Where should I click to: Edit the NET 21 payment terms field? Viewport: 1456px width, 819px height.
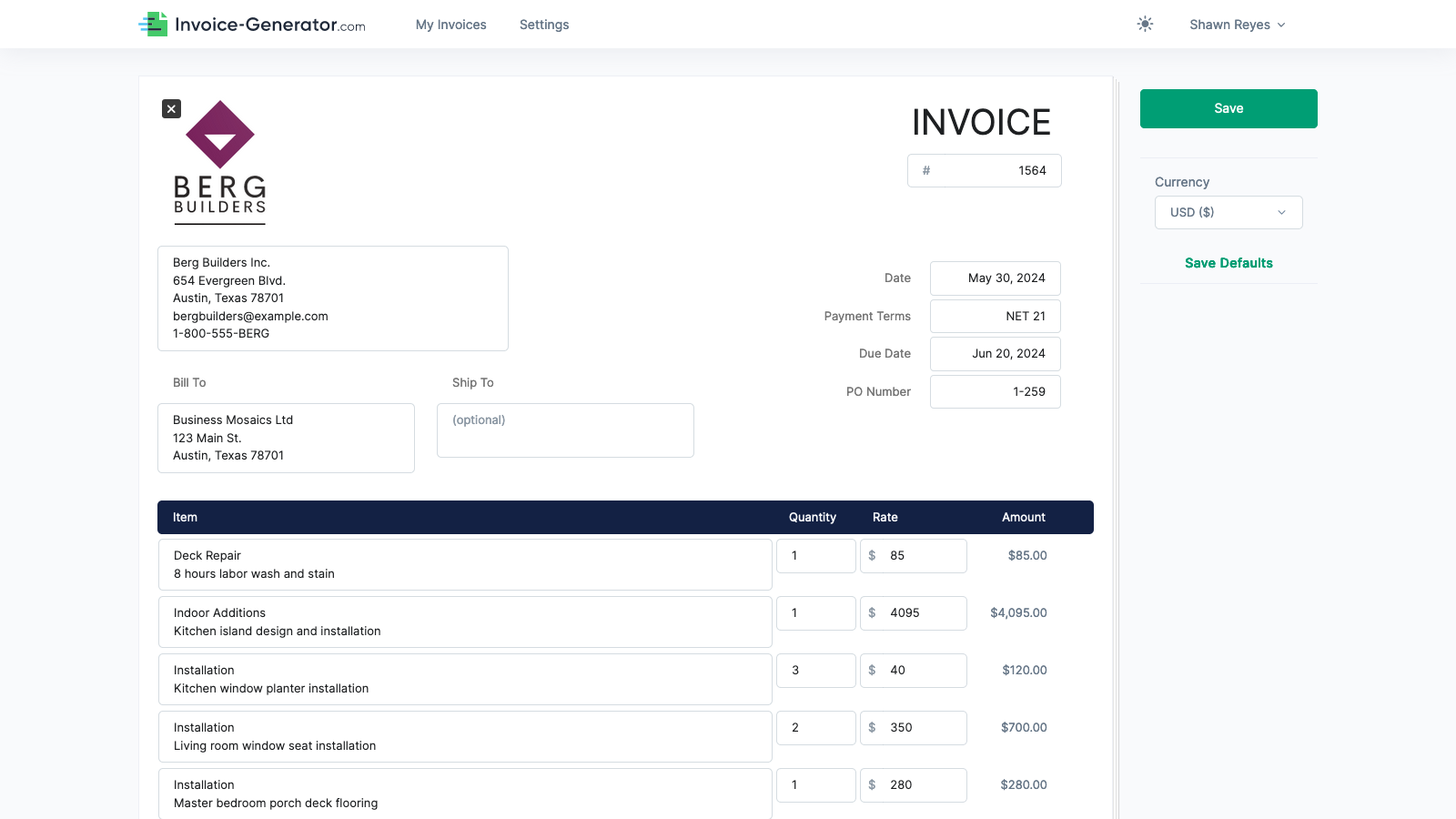tap(995, 316)
